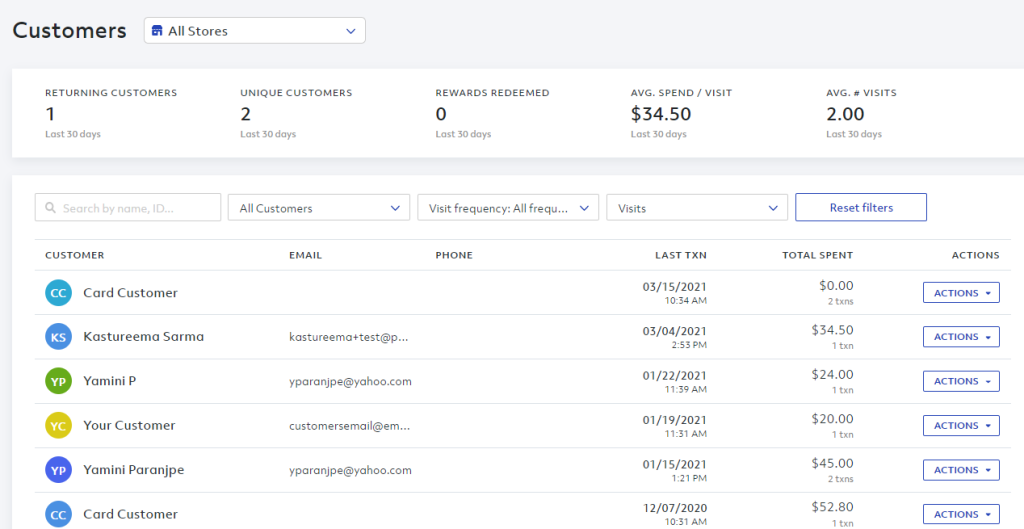Image resolution: width=1024 pixels, height=529 pixels.
Task: Click the green YP avatar for Yamini P
Action: [x=58, y=381]
